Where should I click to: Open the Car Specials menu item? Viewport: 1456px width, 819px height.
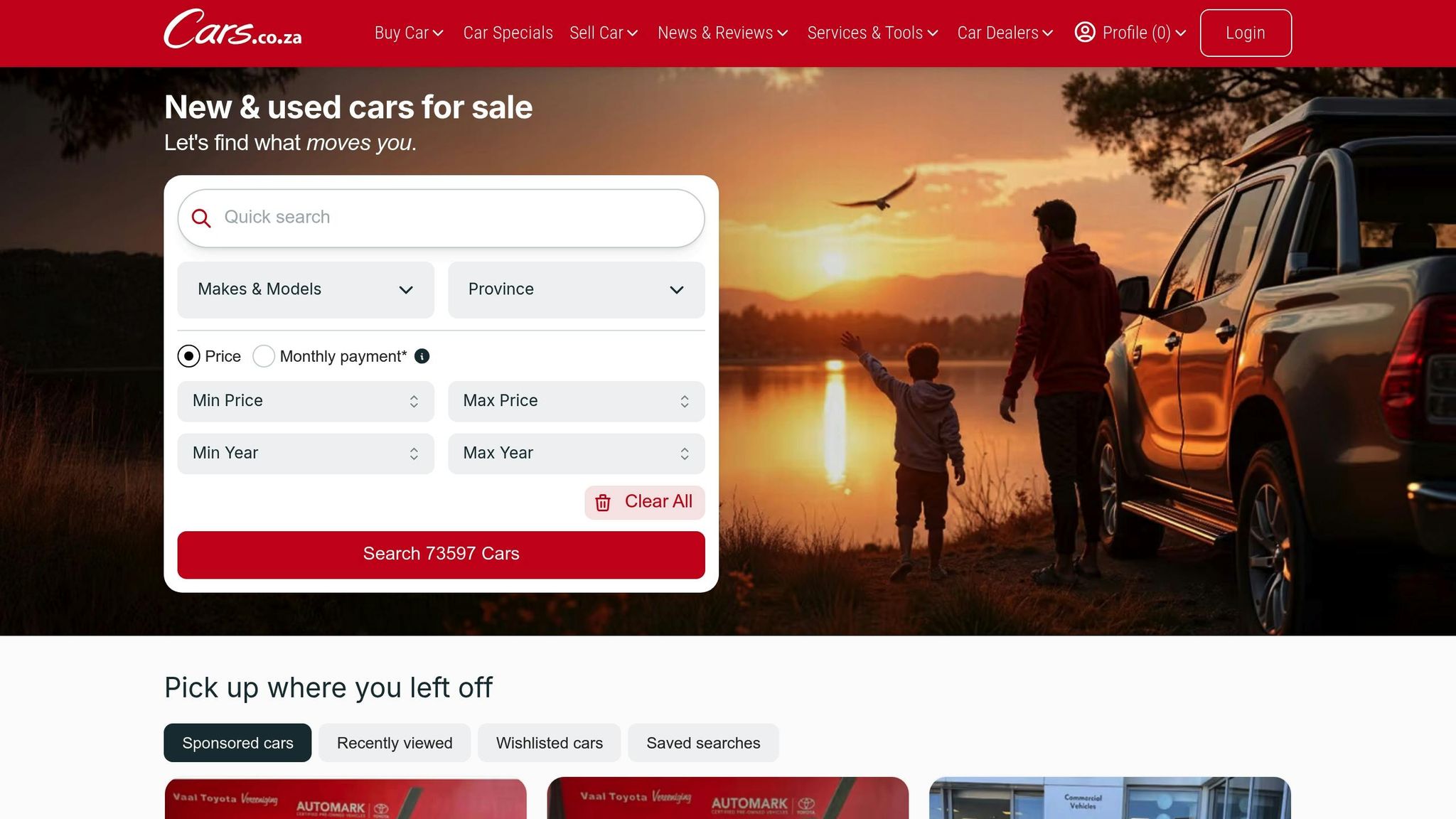(x=508, y=33)
